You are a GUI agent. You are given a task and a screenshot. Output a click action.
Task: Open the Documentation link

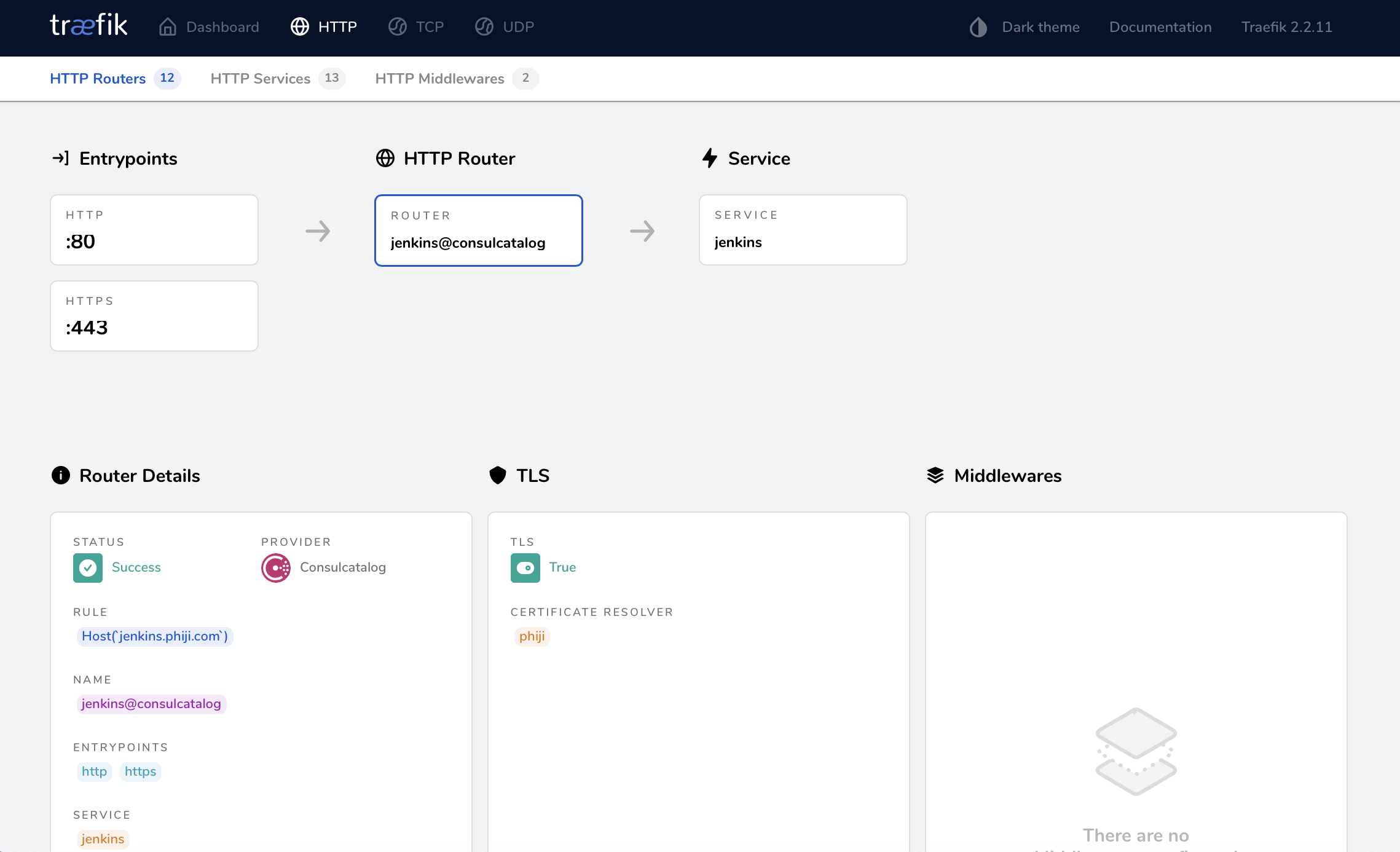(1160, 27)
